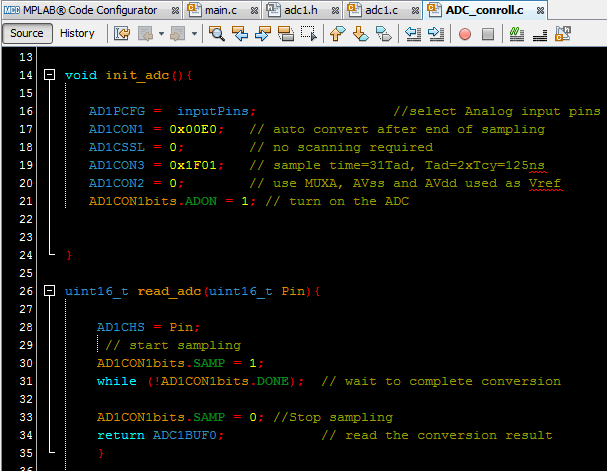Collapse the read_adc function fold

coord(50,291)
